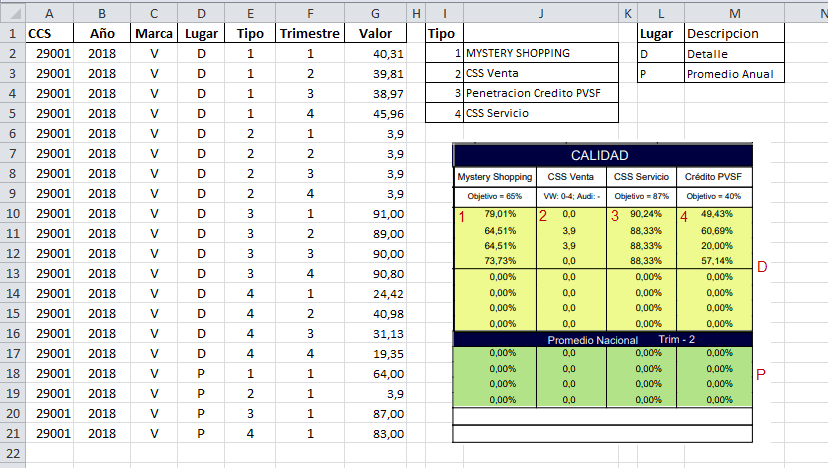
Task: Select the Descripcion header cell
Action: click(734, 33)
